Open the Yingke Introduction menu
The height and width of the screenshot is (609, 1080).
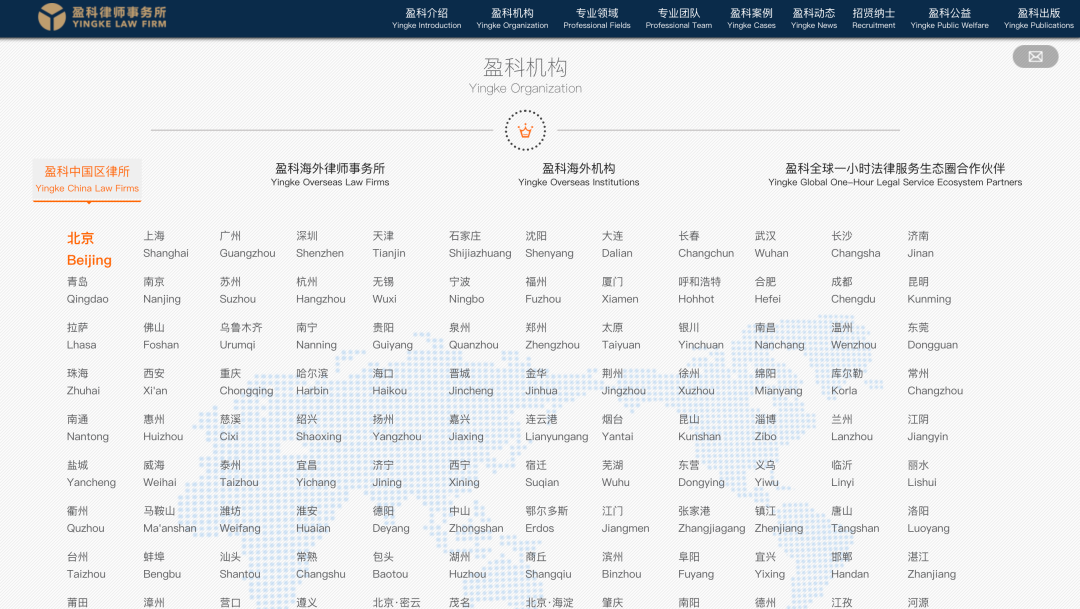pos(426,17)
